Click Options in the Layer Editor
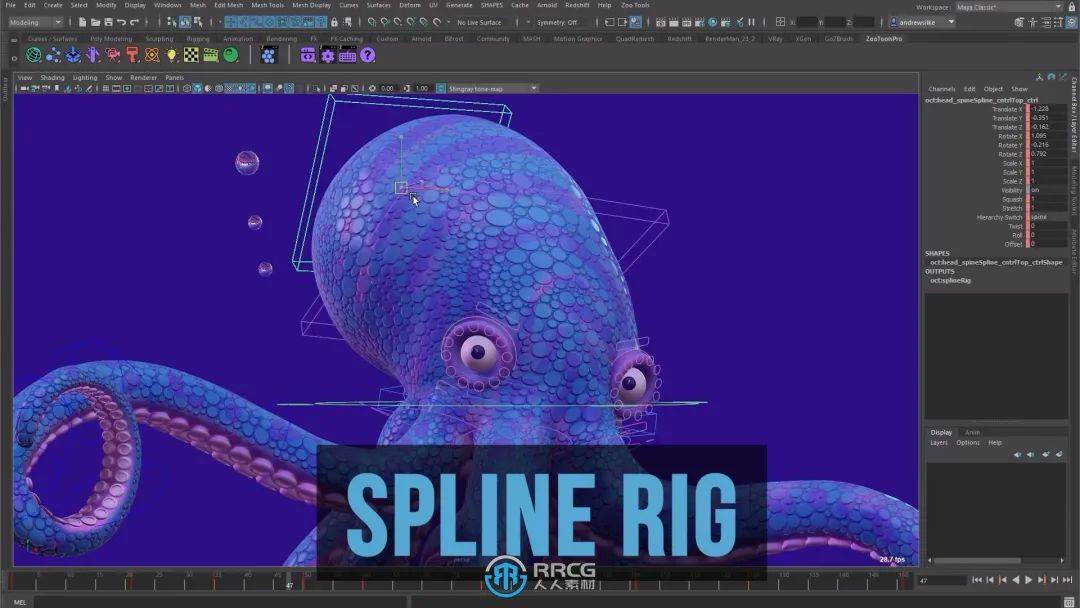The height and width of the screenshot is (608, 1080). (967, 442)
